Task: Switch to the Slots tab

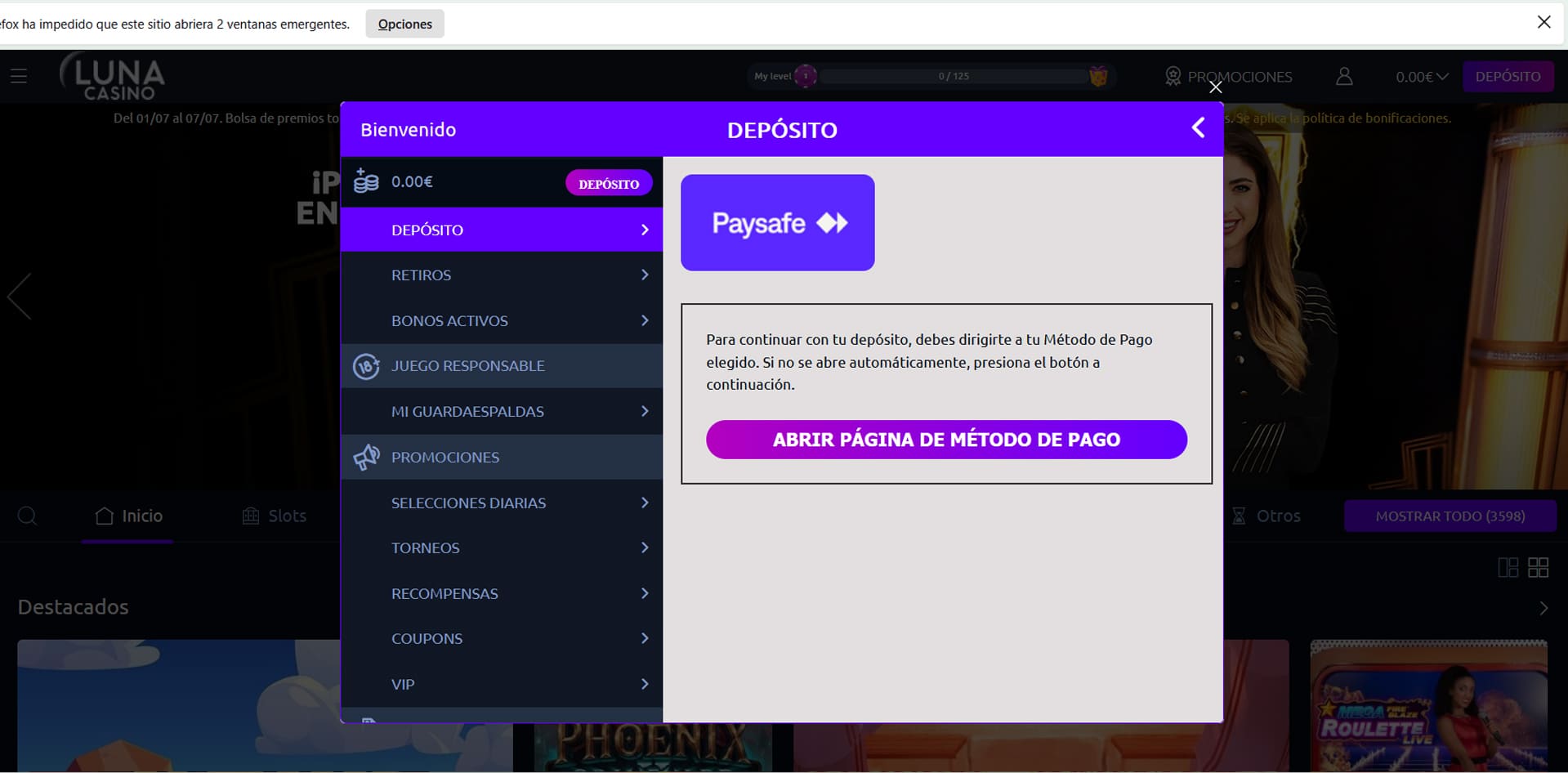Action: (275, 516)
